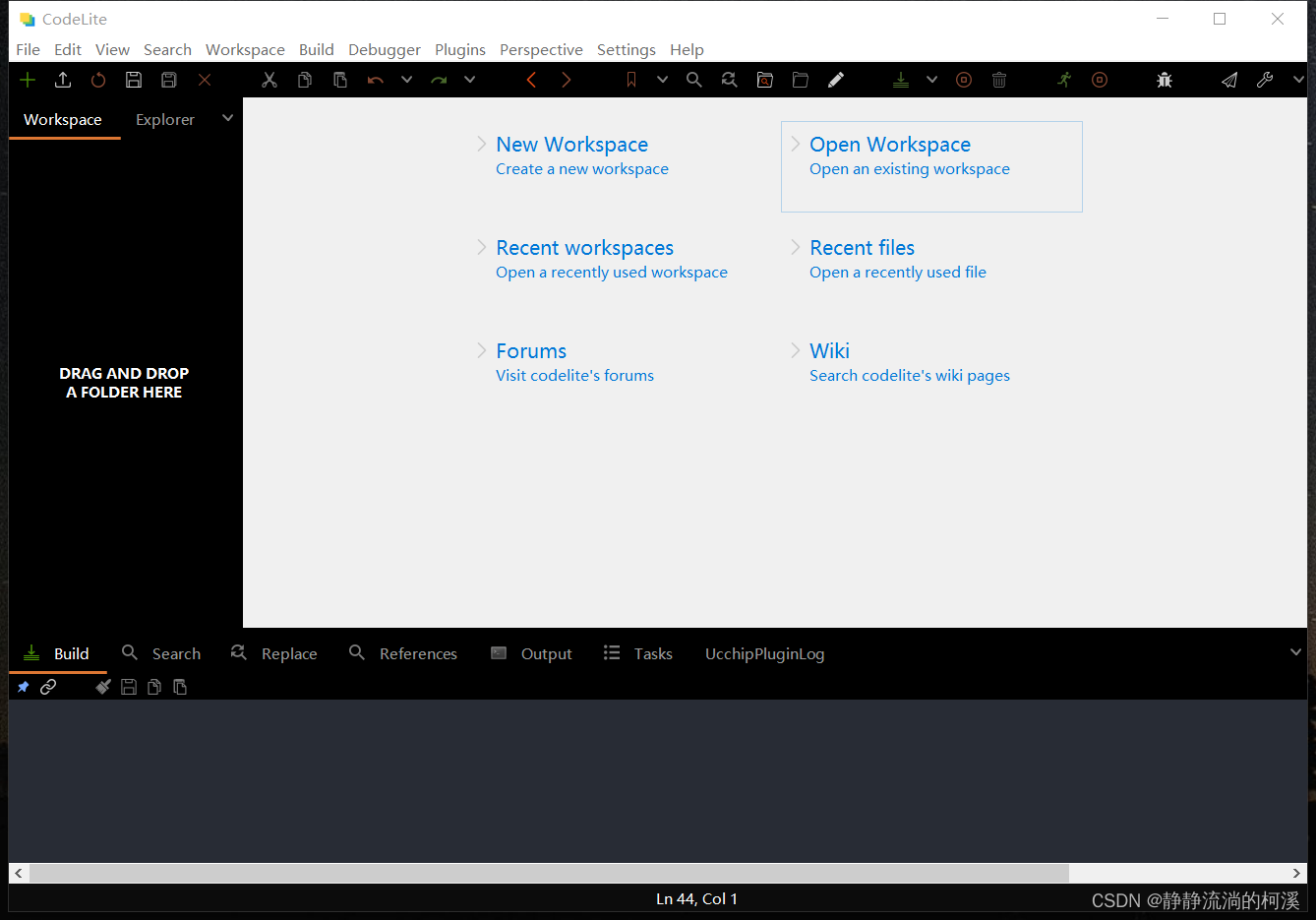Open the Workspace menu in menu bar
This screenshot has width=1316, height=920.
(245, 49)
